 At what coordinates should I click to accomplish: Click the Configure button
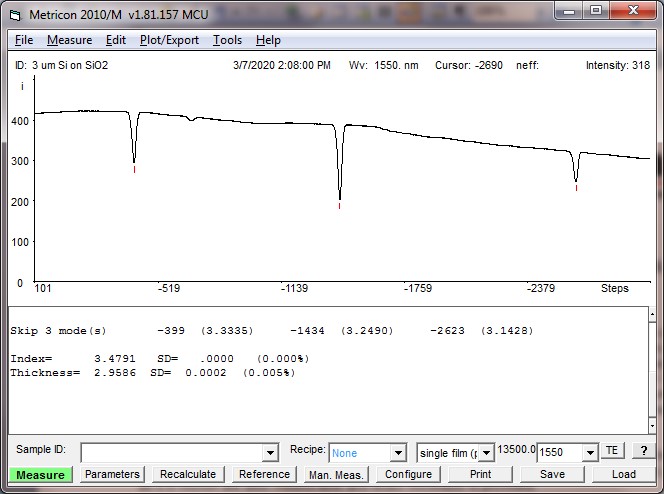408,474
